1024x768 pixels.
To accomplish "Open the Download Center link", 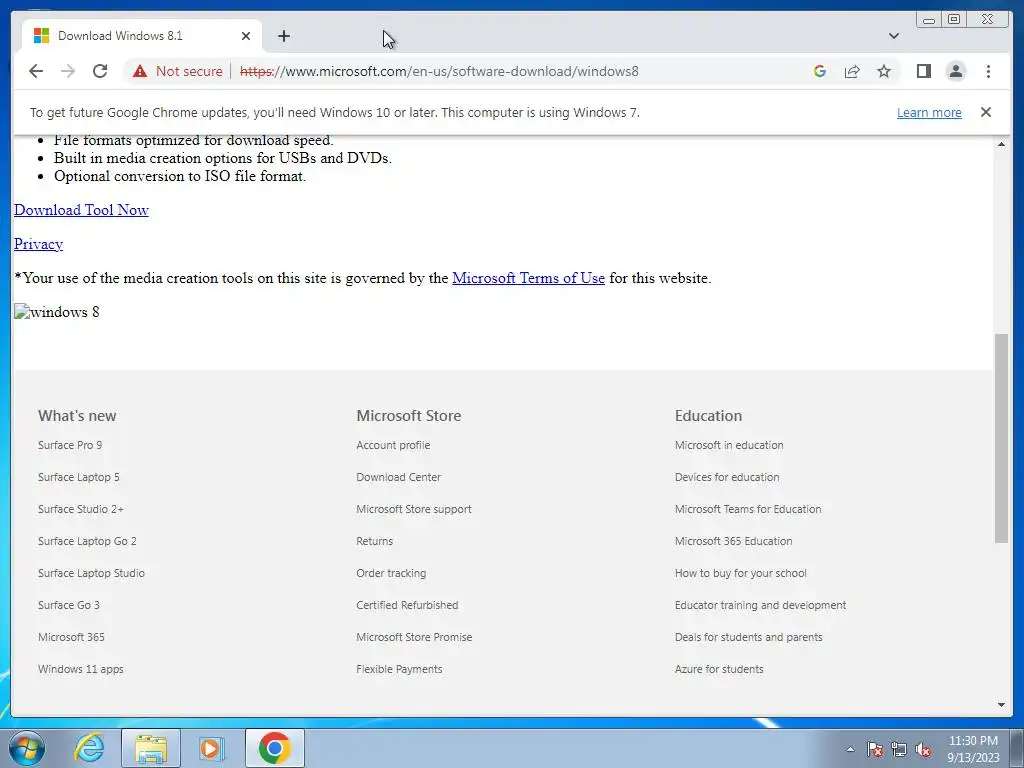I will pos(398,477).
